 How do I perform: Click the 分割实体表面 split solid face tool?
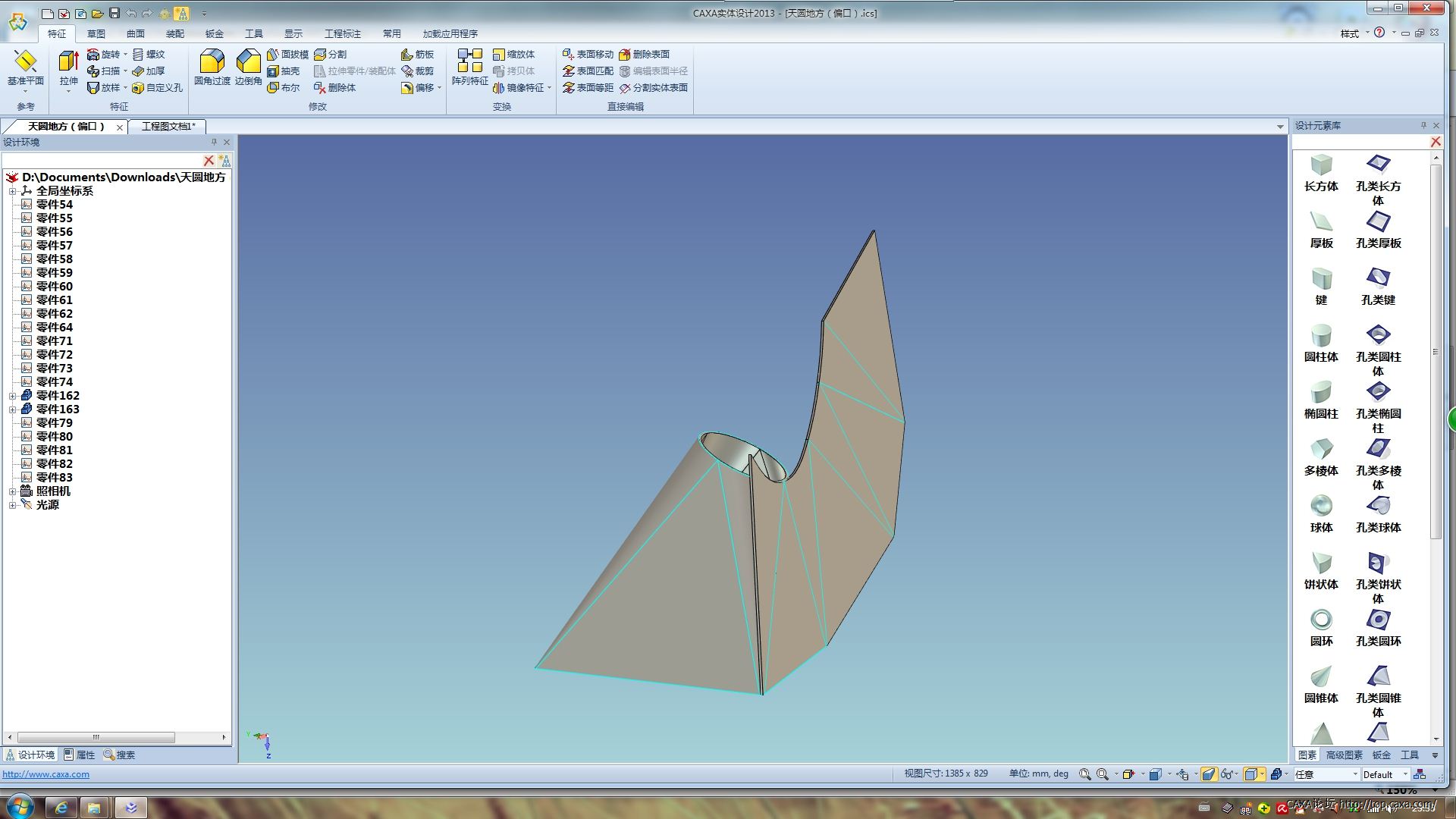click(654, 88)
